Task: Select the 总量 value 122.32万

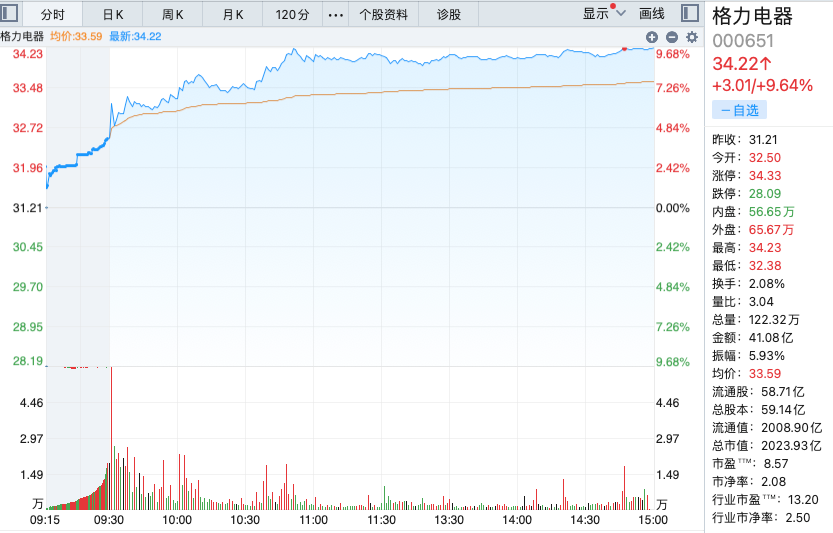Action: (774, 320)
